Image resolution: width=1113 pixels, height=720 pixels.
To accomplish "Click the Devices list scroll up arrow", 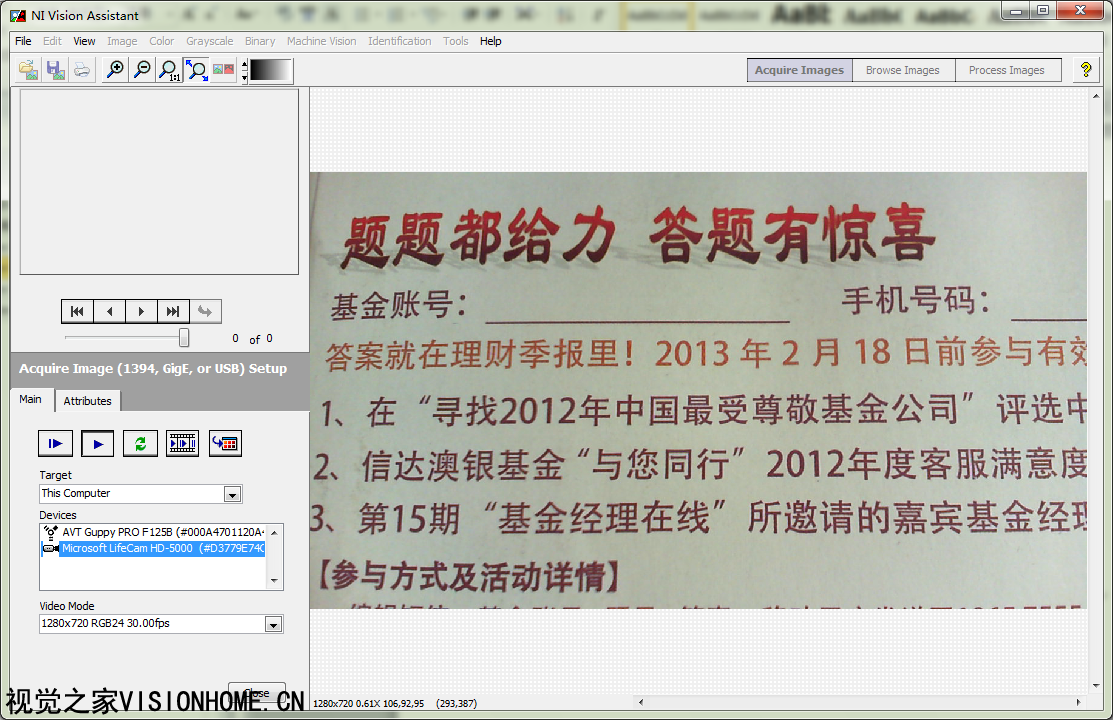I will pos(275,532).
